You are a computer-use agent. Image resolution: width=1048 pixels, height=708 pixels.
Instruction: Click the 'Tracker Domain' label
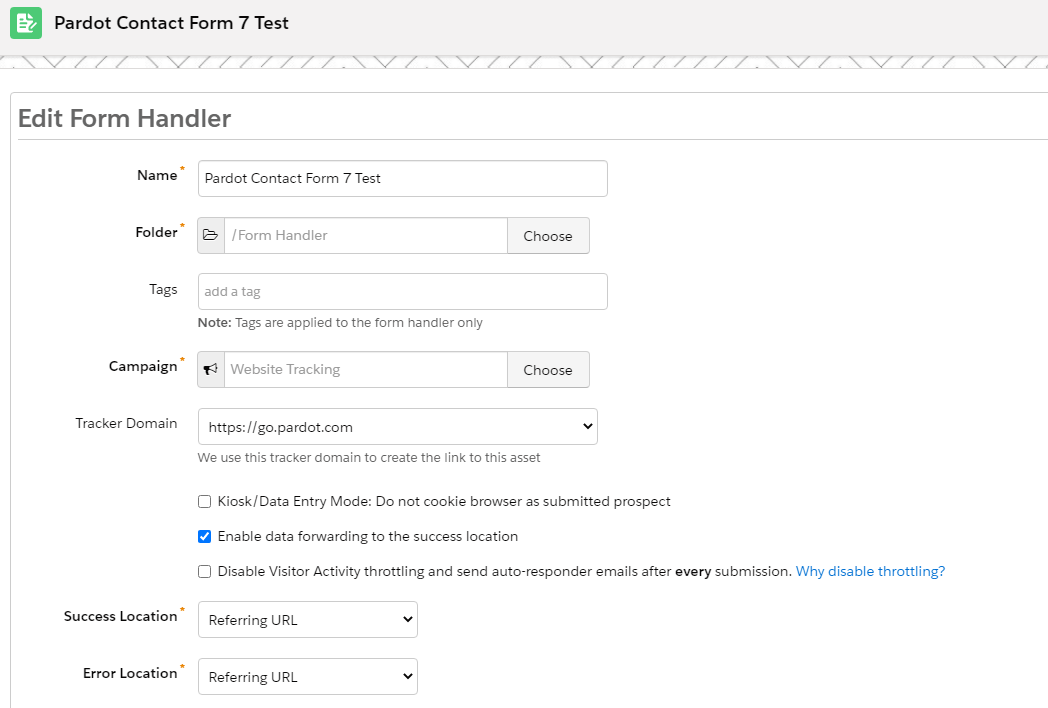(x=126, y=423)
